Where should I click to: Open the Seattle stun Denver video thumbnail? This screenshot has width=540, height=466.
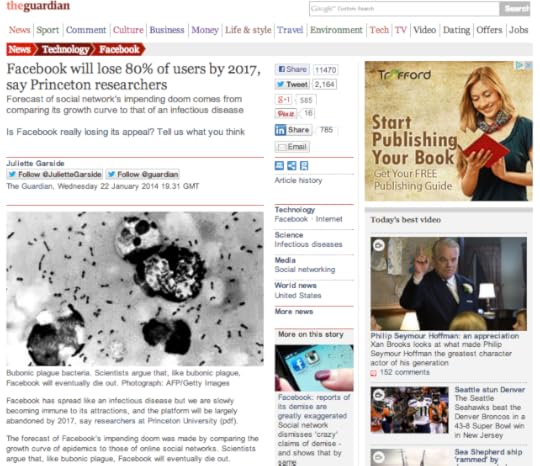(x=409, y=410)
